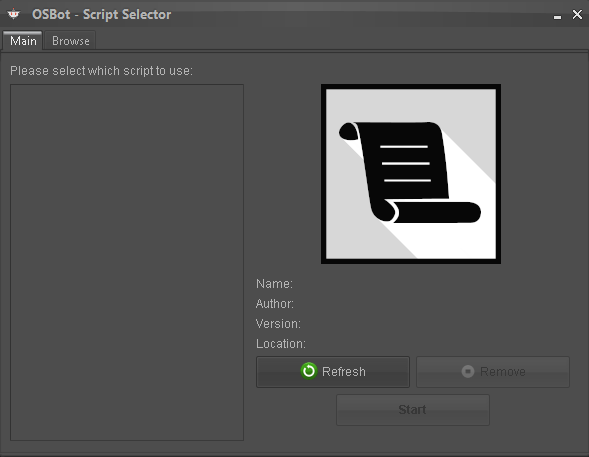589x457 pixels.
Task: Click the 'OSBot - Script Selector' title text
Action: 101,14
